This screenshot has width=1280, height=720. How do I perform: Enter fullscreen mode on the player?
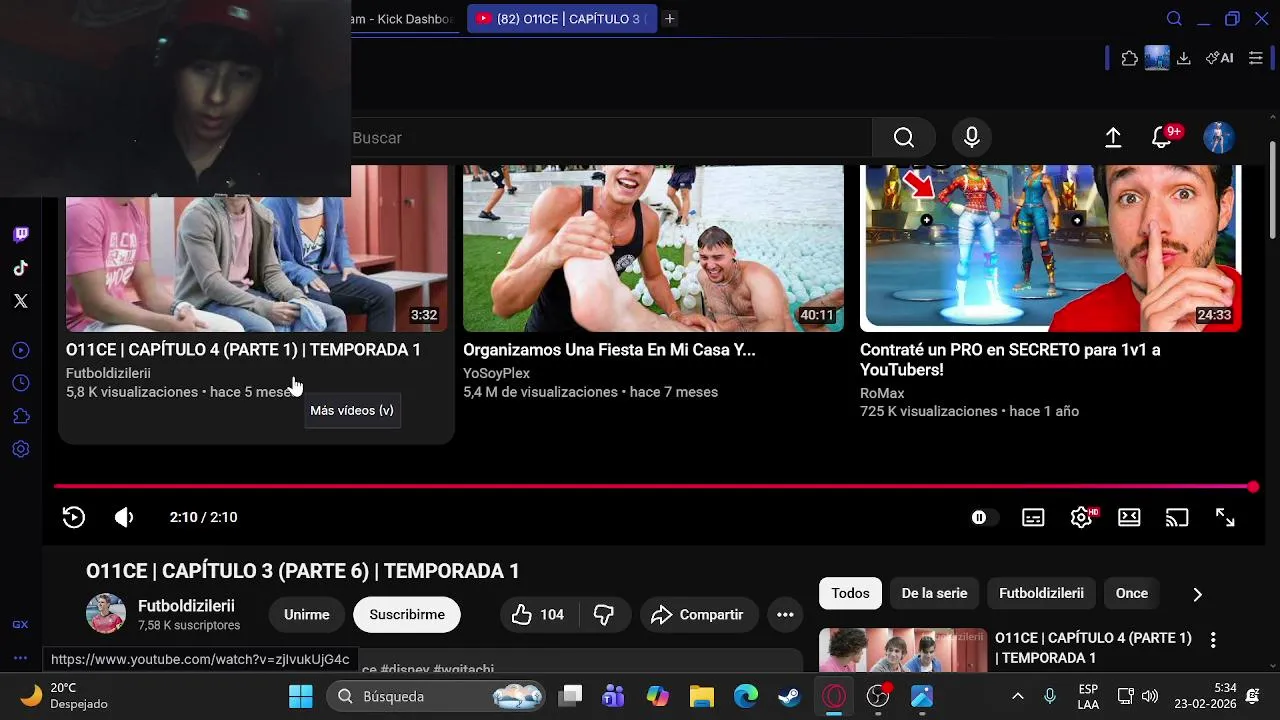pos(1225,517)
